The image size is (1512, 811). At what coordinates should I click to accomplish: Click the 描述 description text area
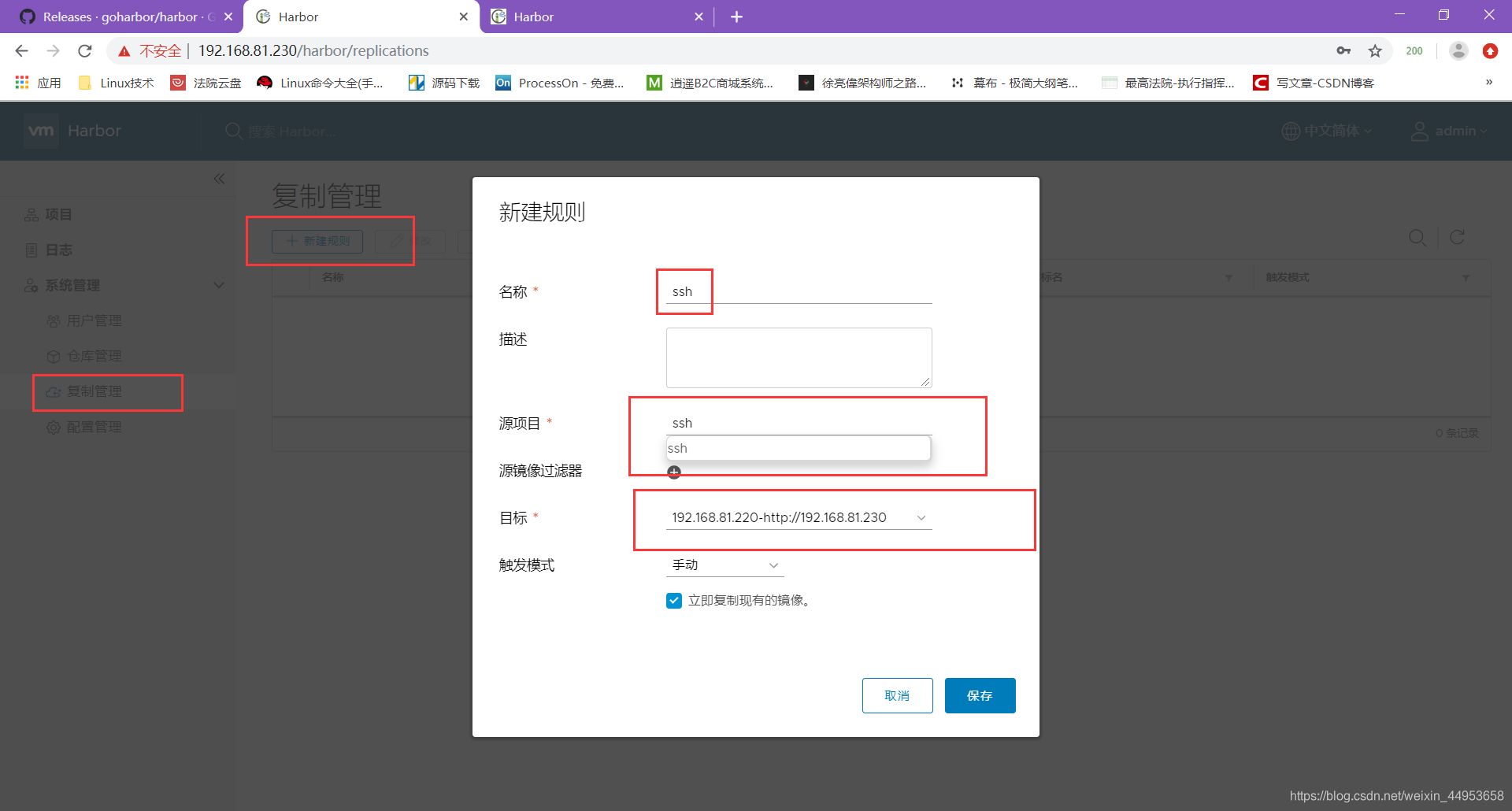click(799, 357)
